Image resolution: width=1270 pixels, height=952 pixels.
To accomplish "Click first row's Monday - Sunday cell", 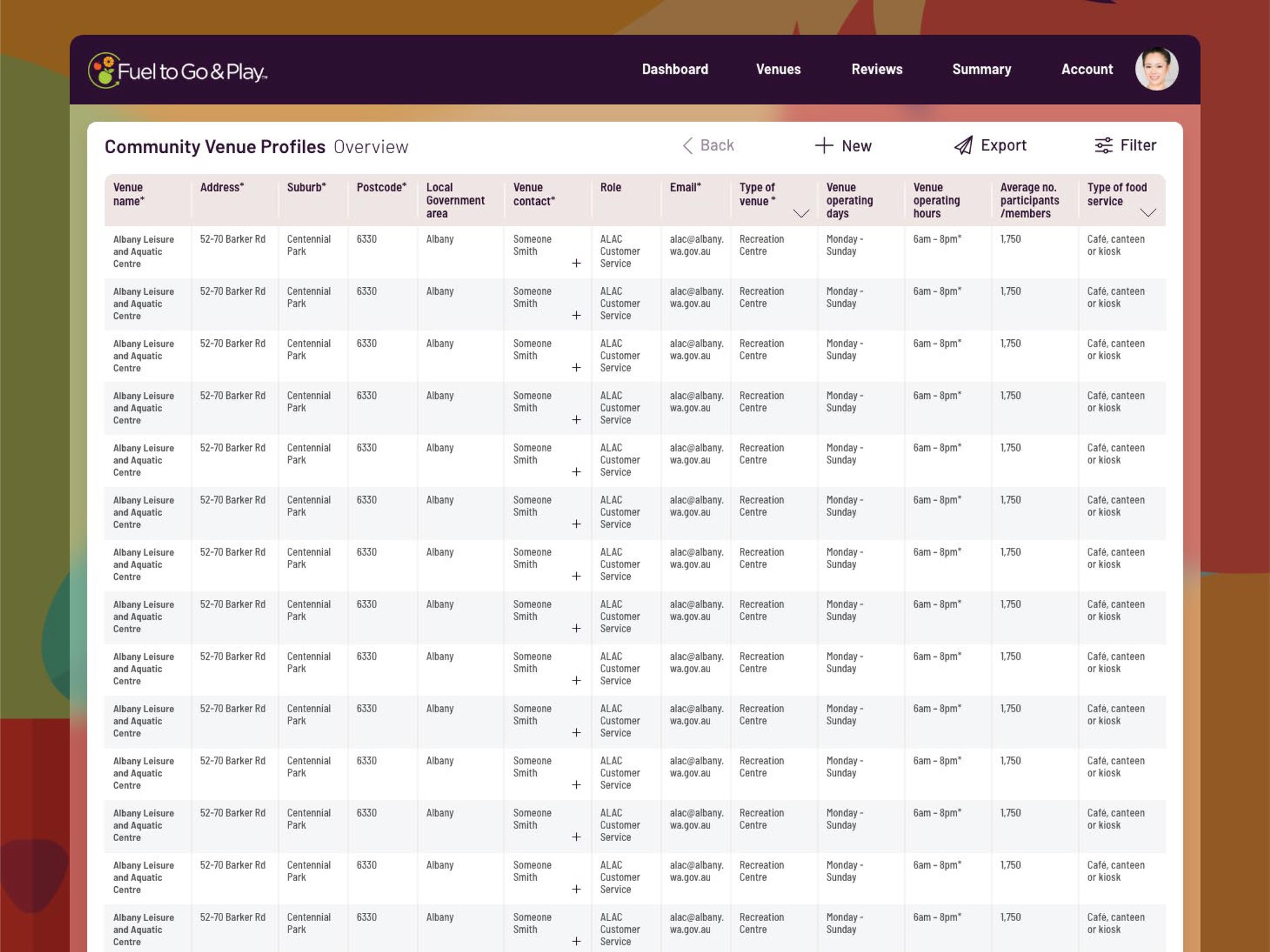I will pos(845,246).
